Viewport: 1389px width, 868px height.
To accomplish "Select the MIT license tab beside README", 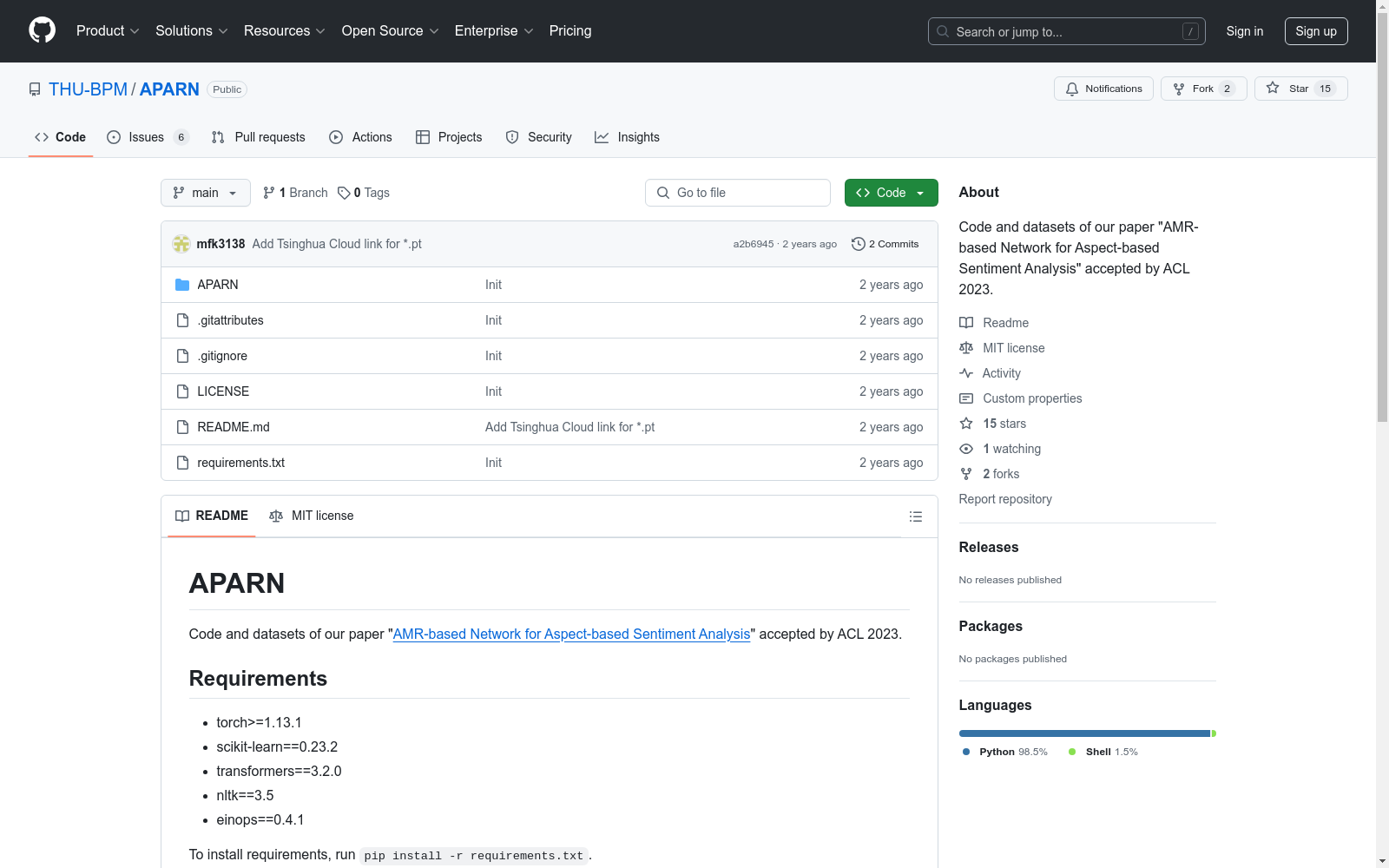I will 312,516.
